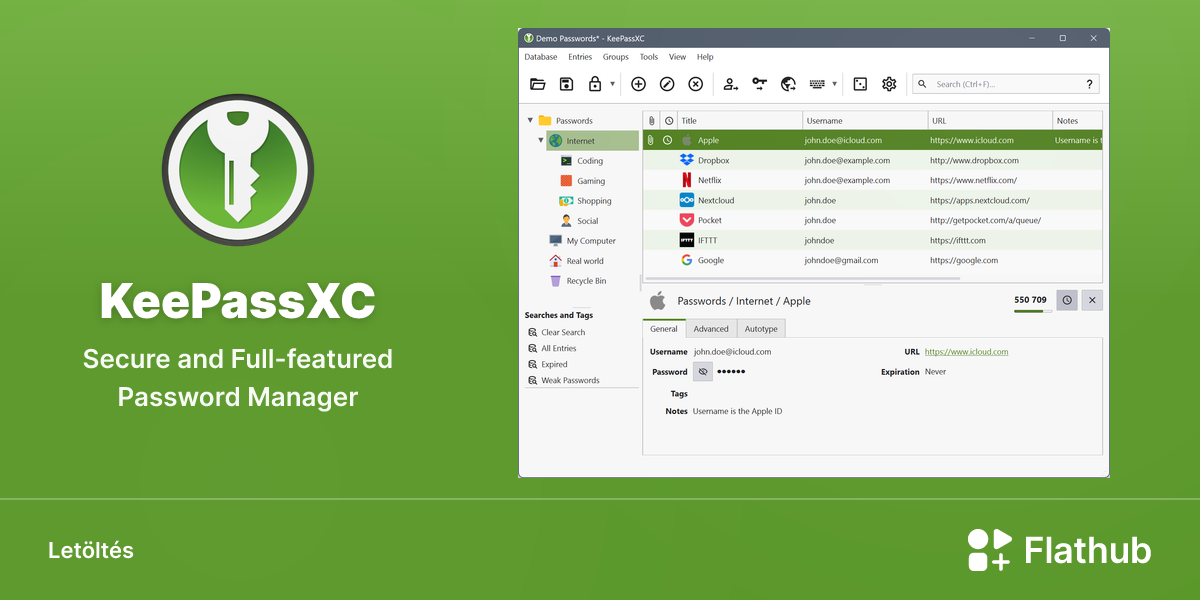Focus the Search (Ctrl+F) field

tap(1006, 84)
